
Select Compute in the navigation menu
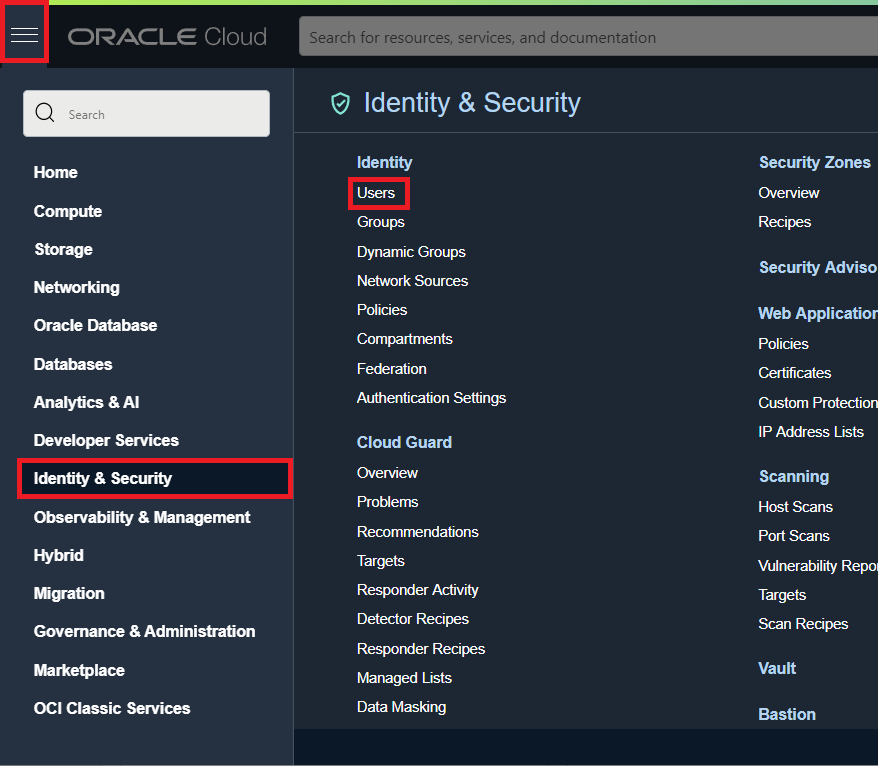68,212
